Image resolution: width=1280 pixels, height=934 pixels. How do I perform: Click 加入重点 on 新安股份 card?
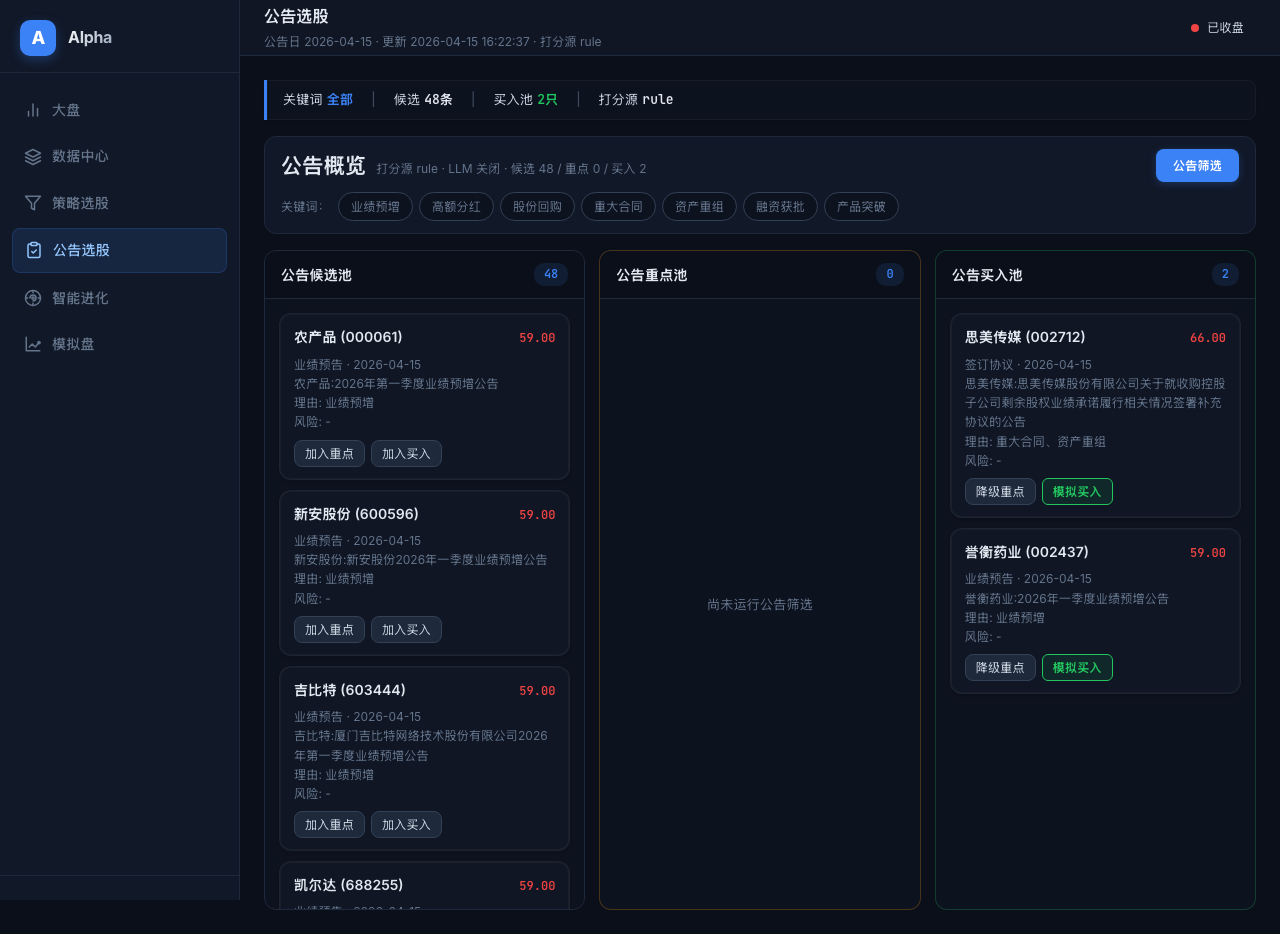coord(329,629)
